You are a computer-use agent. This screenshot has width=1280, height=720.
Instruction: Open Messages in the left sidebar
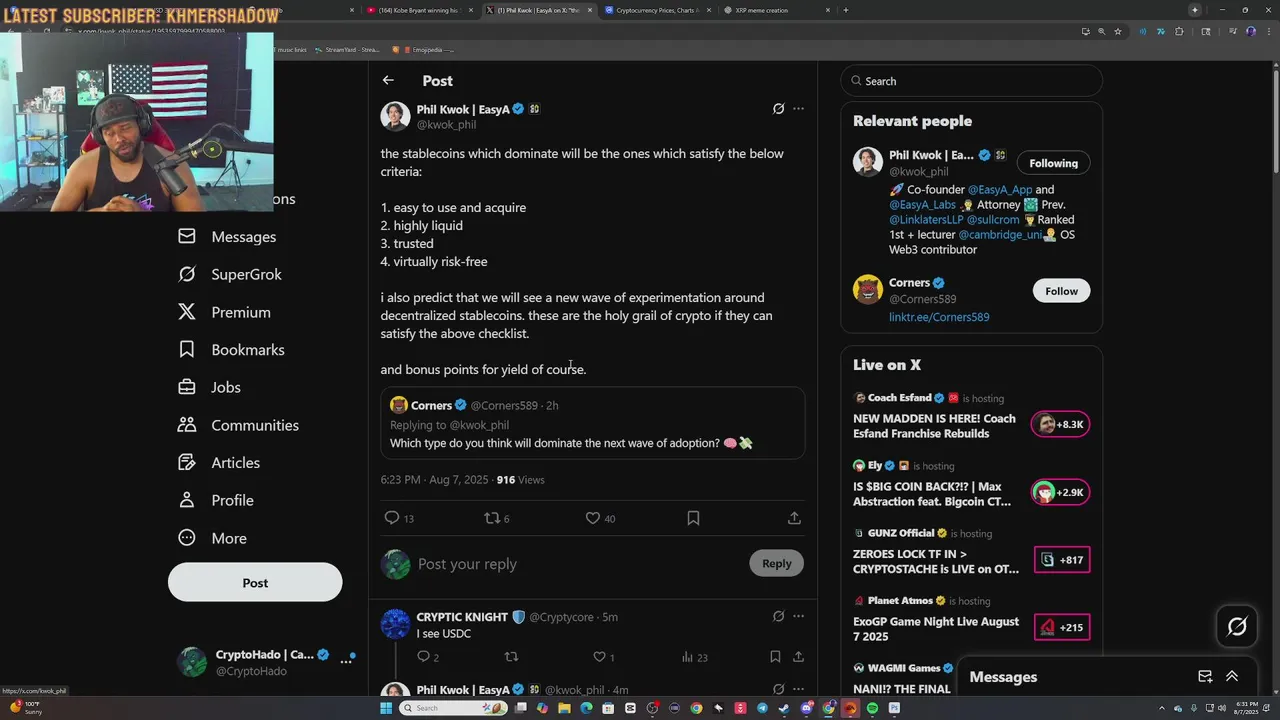pyautogui.click(x=227, y=237)
